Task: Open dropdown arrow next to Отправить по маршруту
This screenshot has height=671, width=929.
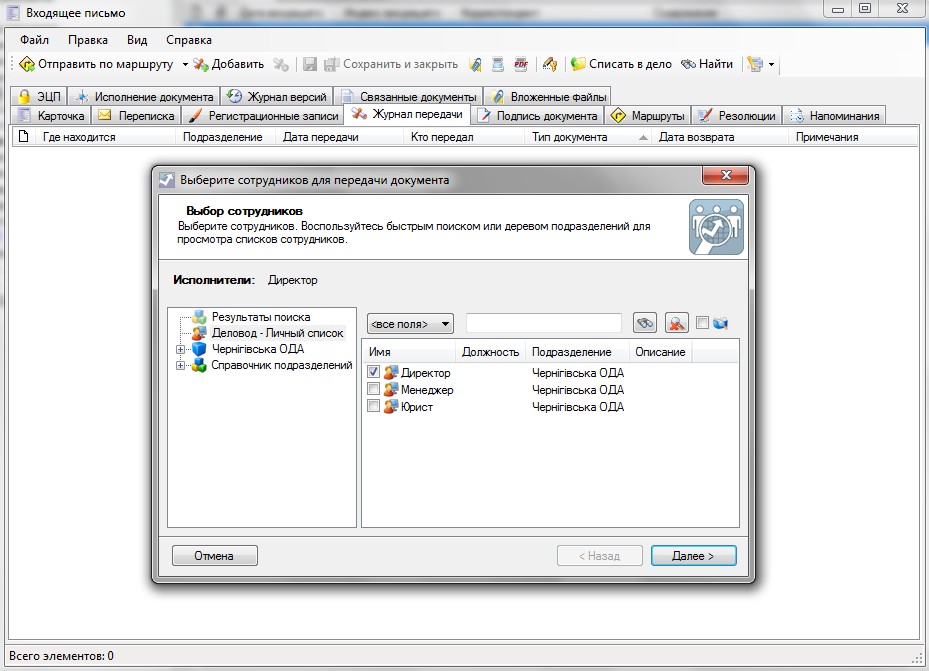Action: point(185,64)
